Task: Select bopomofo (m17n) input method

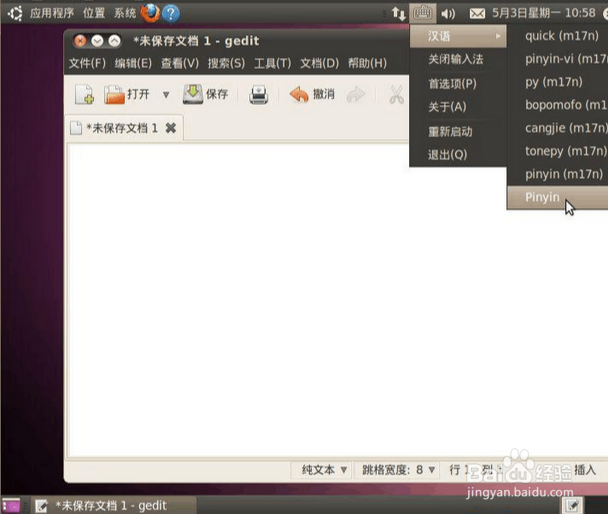Action: tap(558, 105)
